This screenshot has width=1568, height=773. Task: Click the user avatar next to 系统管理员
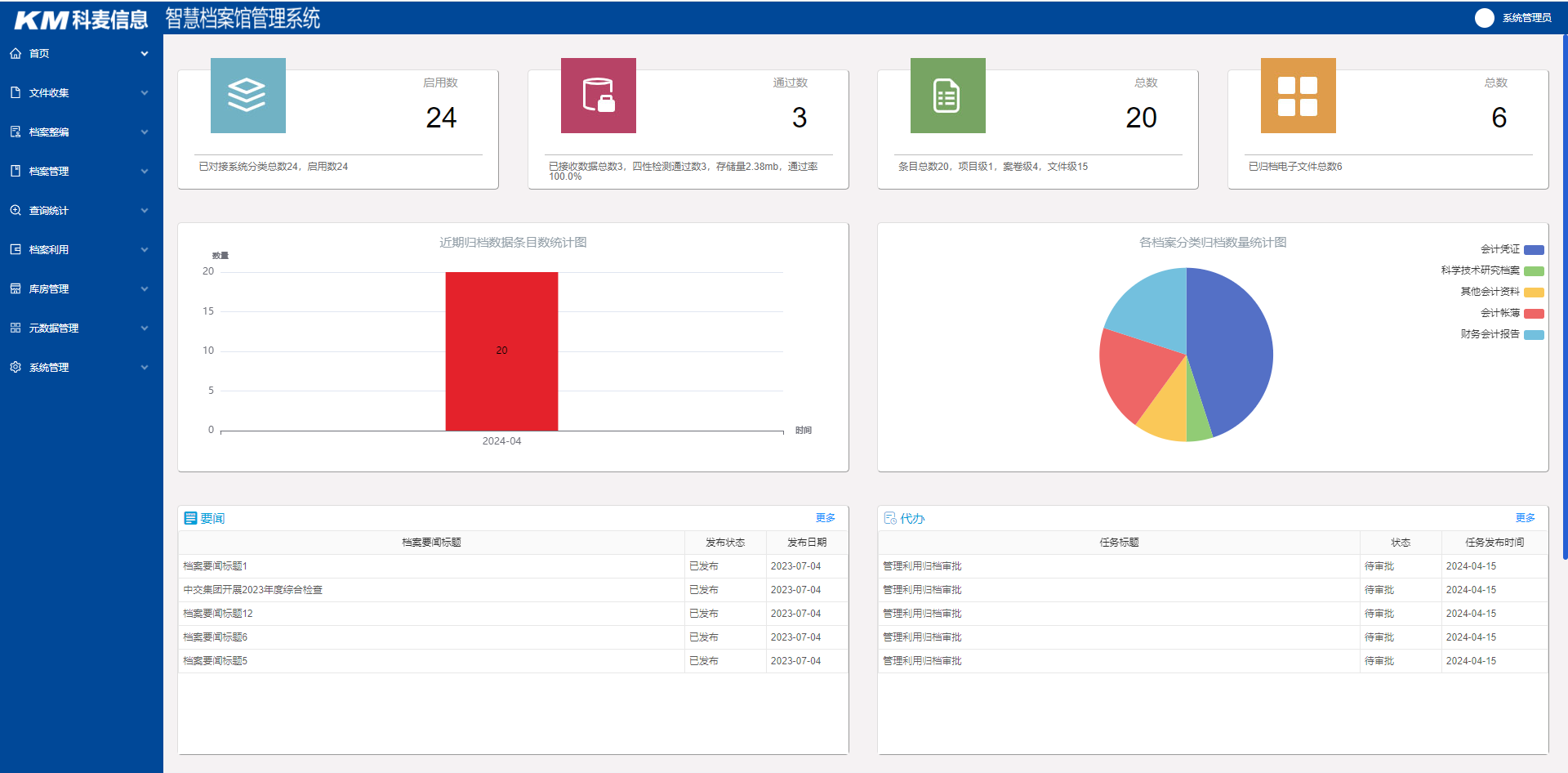pyautogui.click(x=1485, y=18)
